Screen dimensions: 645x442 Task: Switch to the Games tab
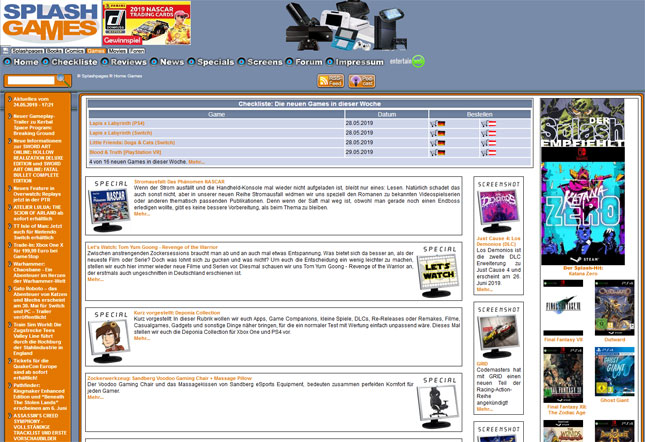(x=96, y=51)
